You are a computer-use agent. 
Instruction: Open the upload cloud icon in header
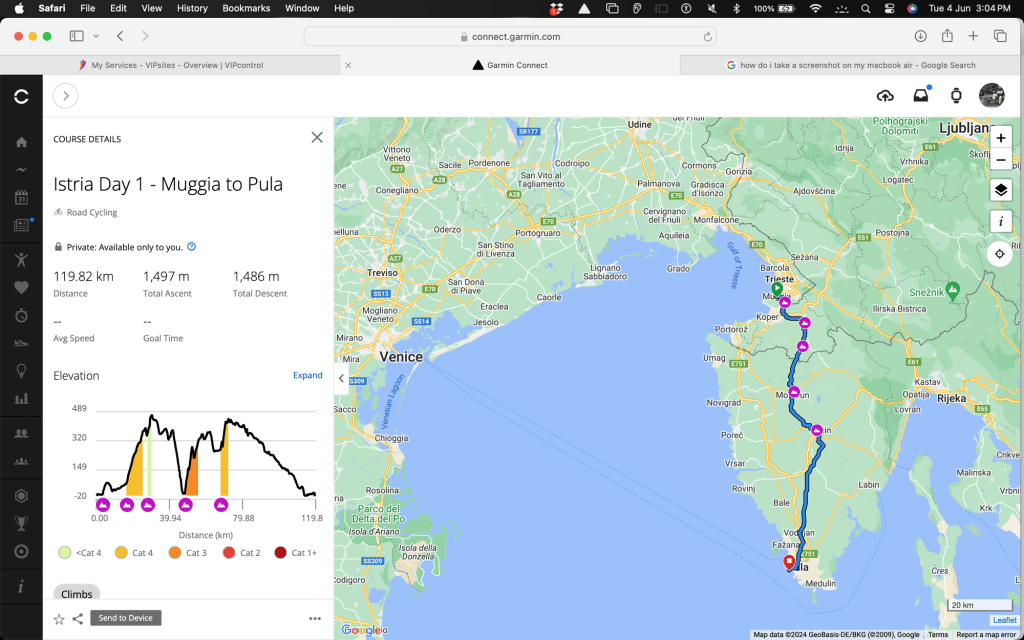885,96
